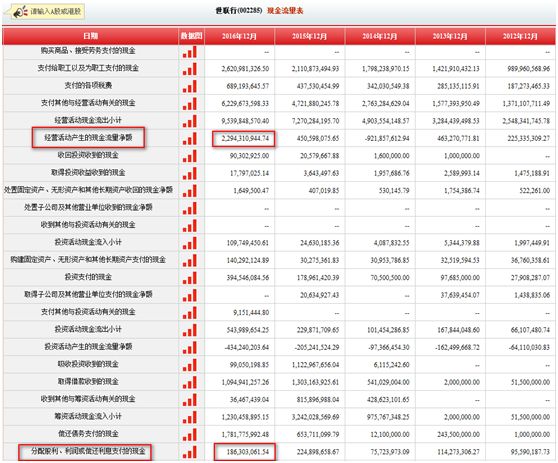Image resolution: width=558 pixels, height=463 pixels.
Task: Click value 95,590,187.73 in 2012 column
Action: 530,452
